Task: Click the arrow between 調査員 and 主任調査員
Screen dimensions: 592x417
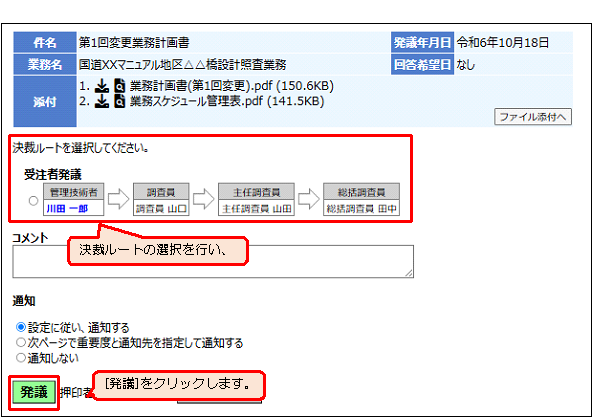Action: click(204, 199)
